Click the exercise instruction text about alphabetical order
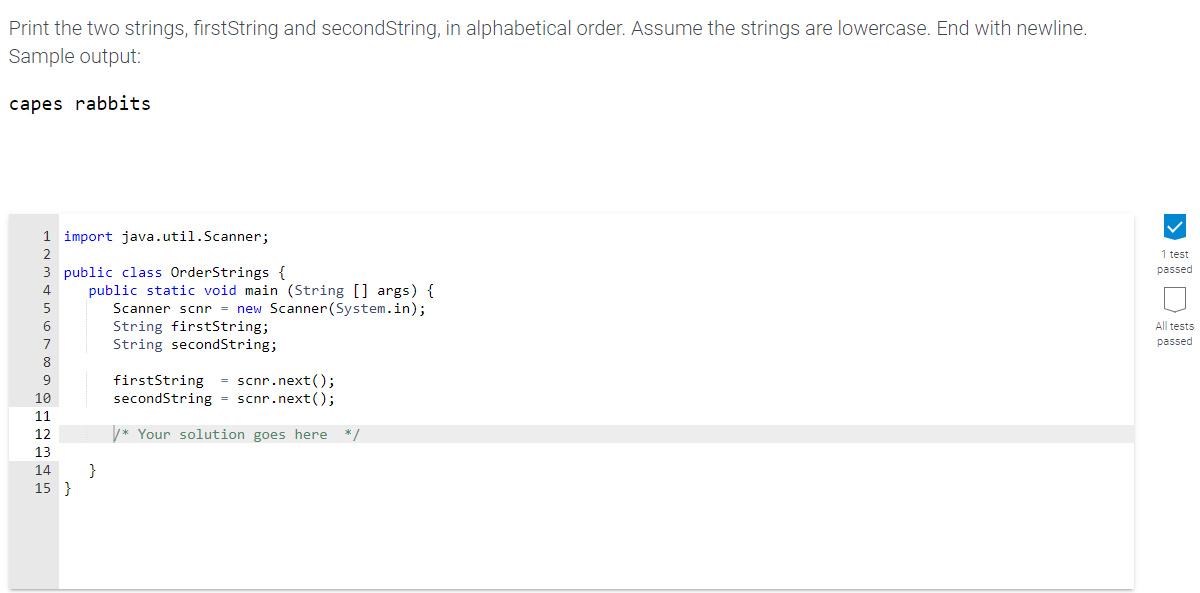Viewport: 1200px width, 593px height. 400,28
